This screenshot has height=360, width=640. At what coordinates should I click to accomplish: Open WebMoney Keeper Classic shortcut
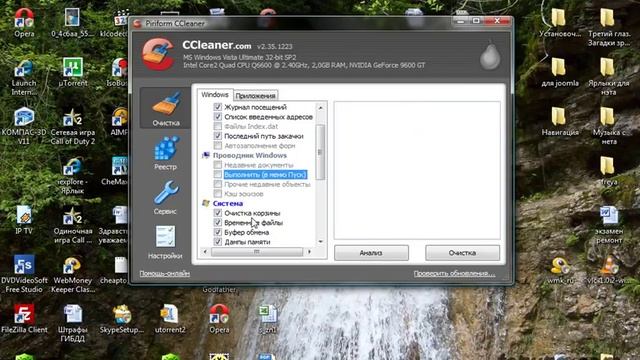click(73, 274)
